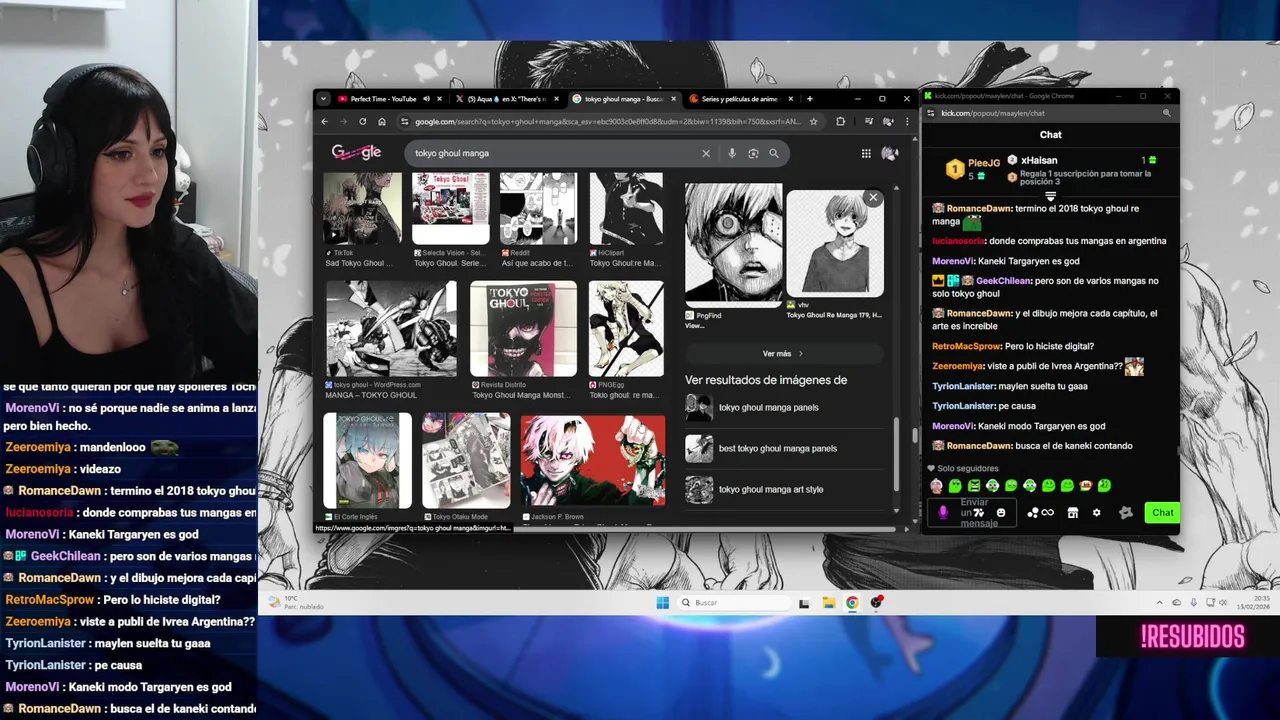Open the Tokyo Otaku Mode image result
The width and height of the screenshot is (1280, 720).
[466, 461]
